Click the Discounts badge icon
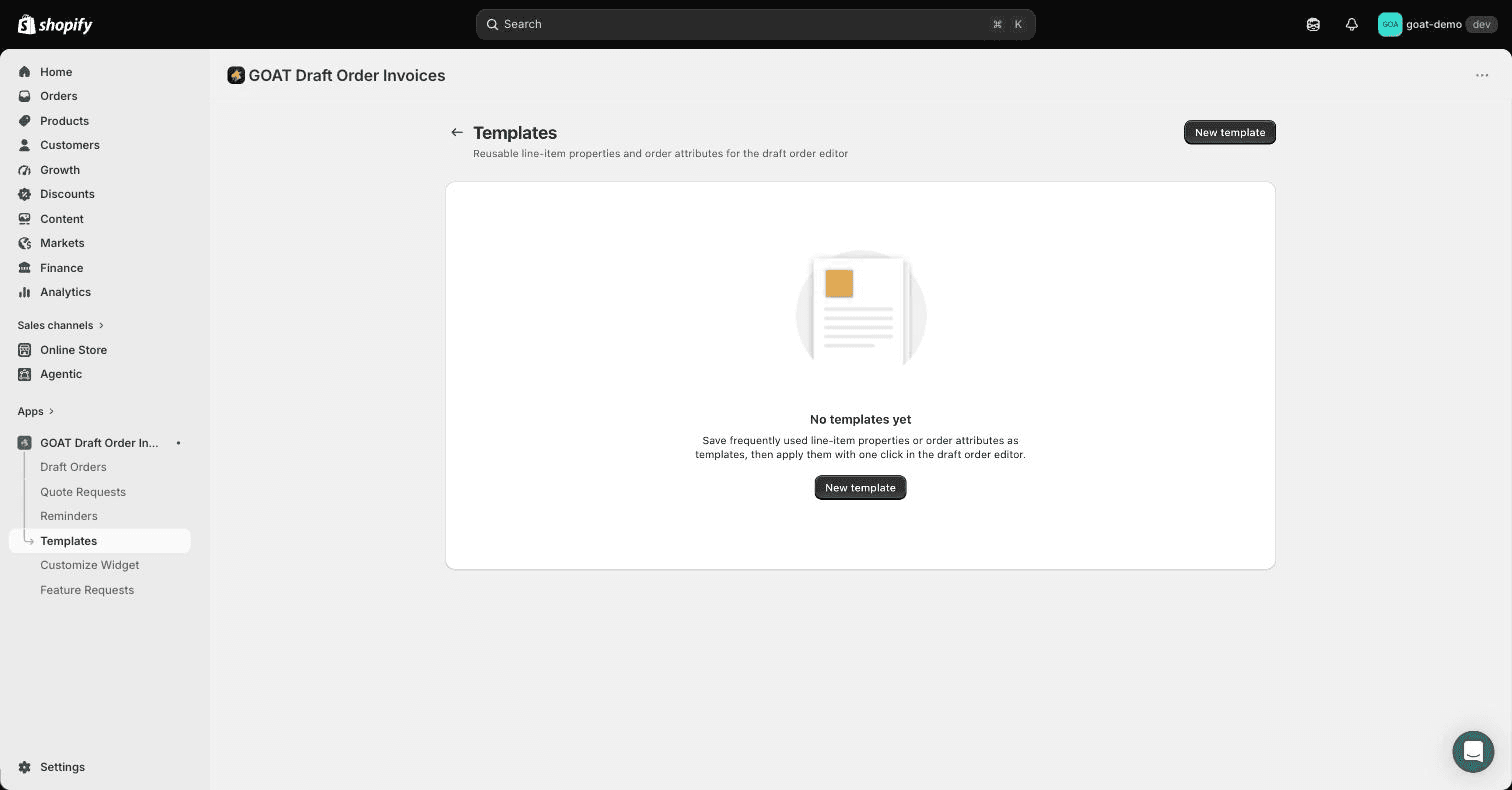Image resolution: width=1512 pixels, height=790 pixels. (x=25, y=194)
